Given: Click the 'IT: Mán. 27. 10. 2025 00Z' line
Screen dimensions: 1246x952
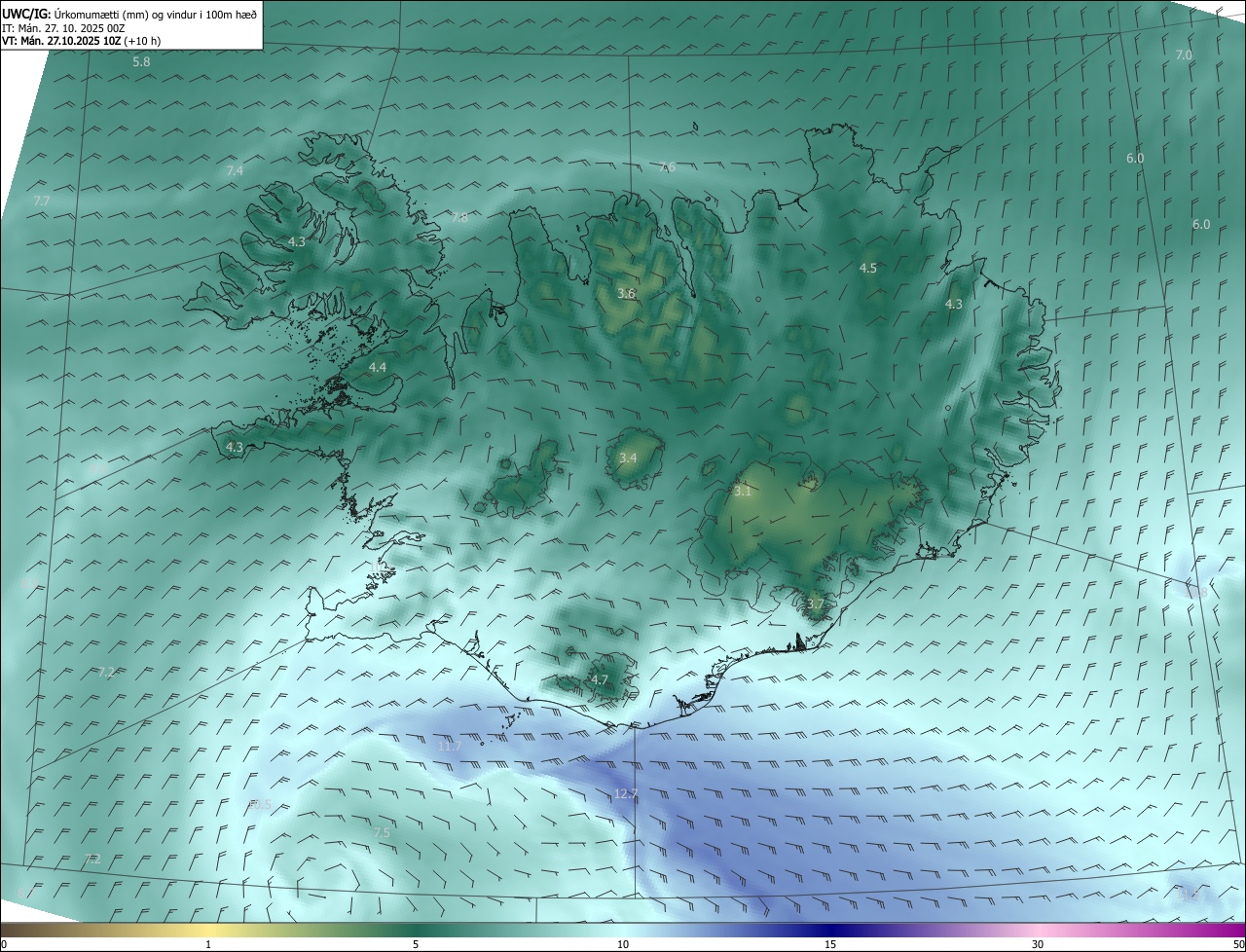Looking at the screenshot, I should click(x=63, y=28).
